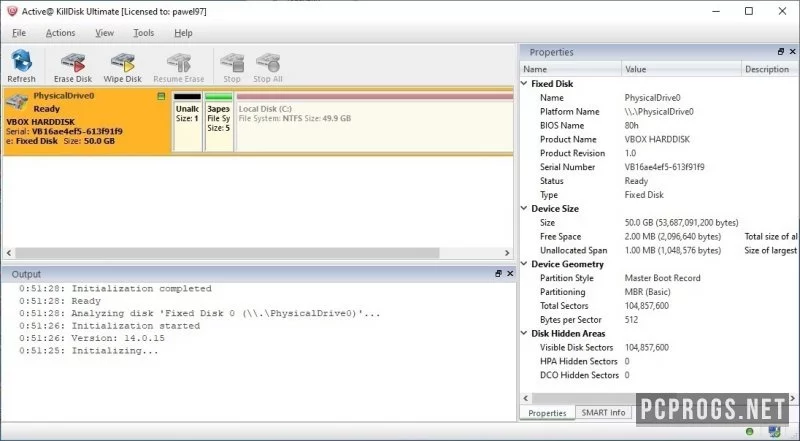Select the Properties tab at bottom
The width and height of the screenshot is (800, 441).
pos(547,413)
